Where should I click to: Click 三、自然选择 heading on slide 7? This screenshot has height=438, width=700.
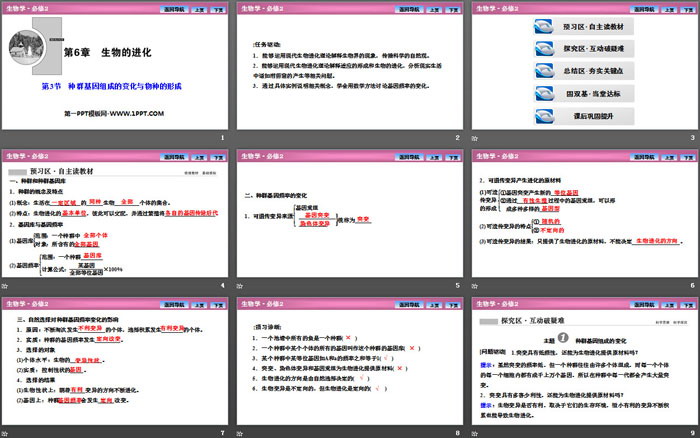(68, 320)
